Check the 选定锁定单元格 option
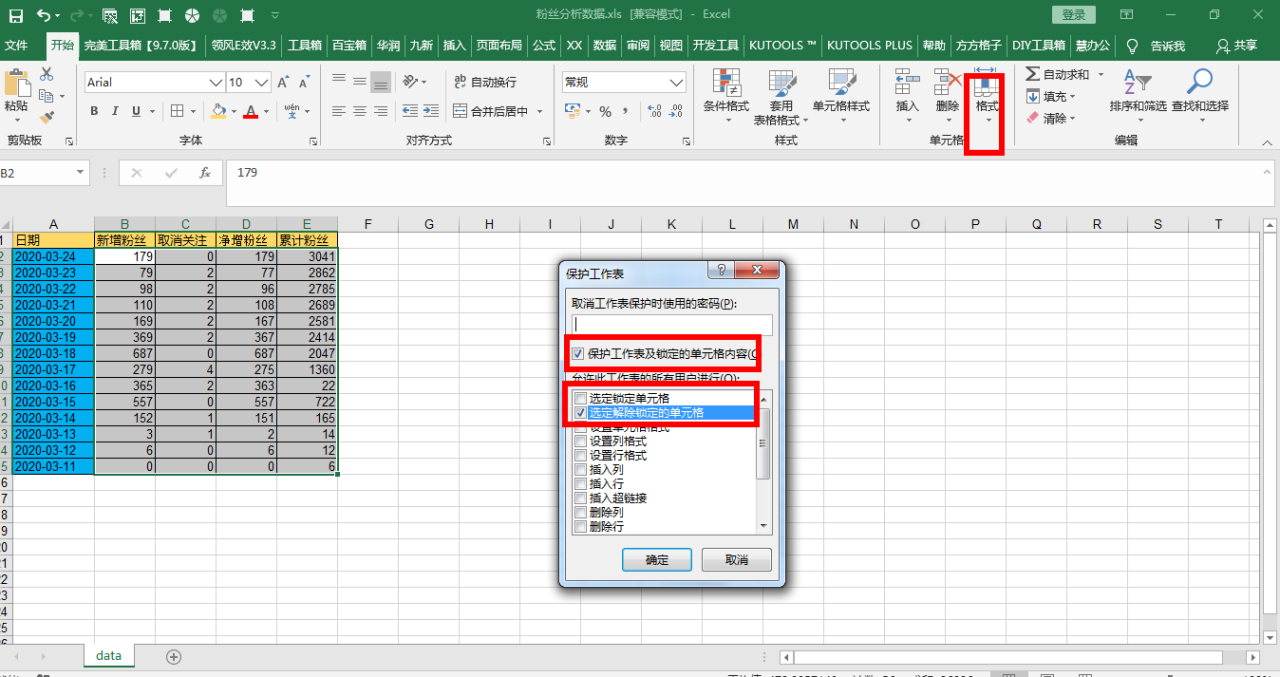Screen dimensions: 1280x677 click(x=581, y=398)
